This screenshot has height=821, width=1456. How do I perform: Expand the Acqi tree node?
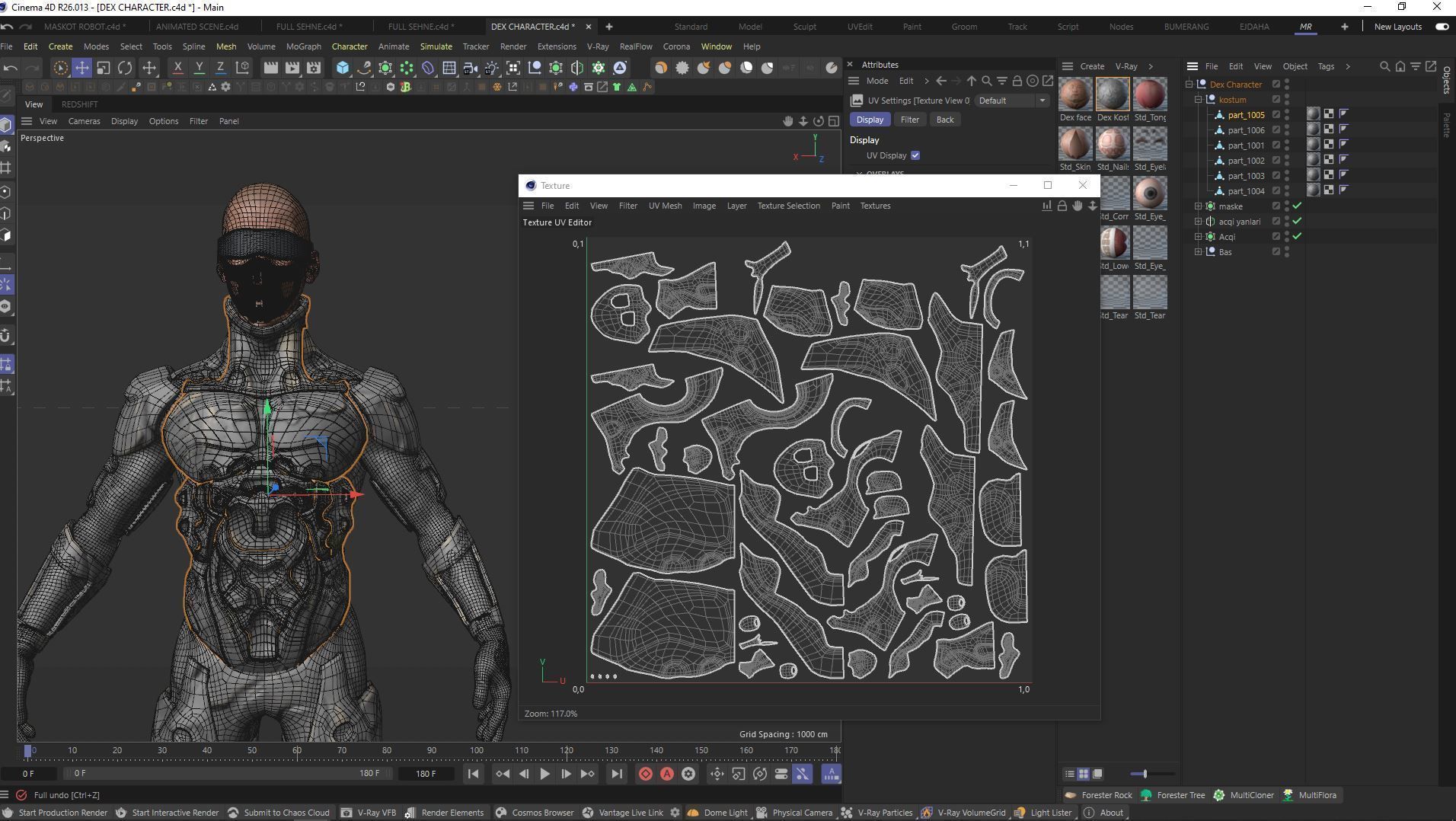(1198, 237)
